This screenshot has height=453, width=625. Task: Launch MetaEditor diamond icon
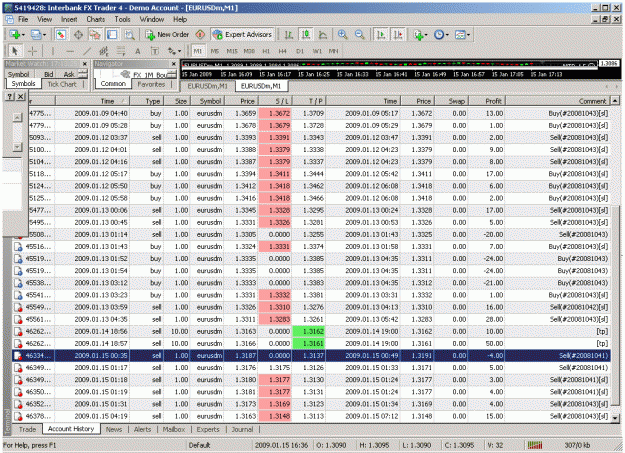point(200,35)
